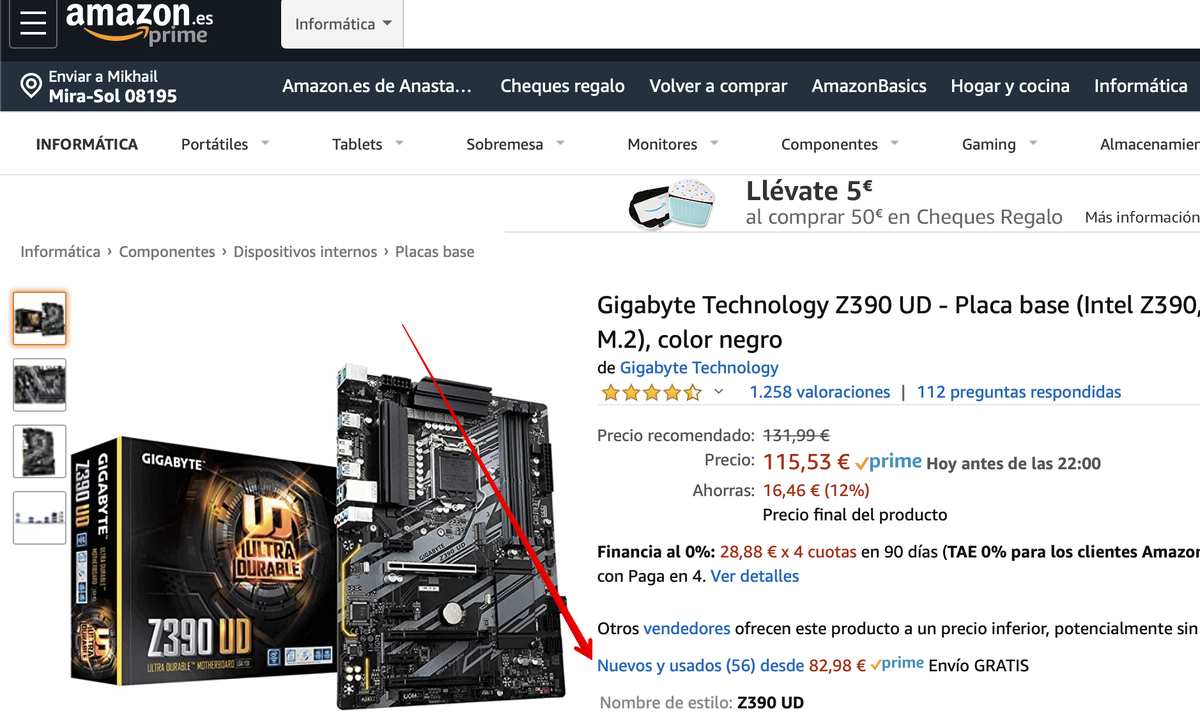
Task: Click the search input field
Action: point(800,24)
